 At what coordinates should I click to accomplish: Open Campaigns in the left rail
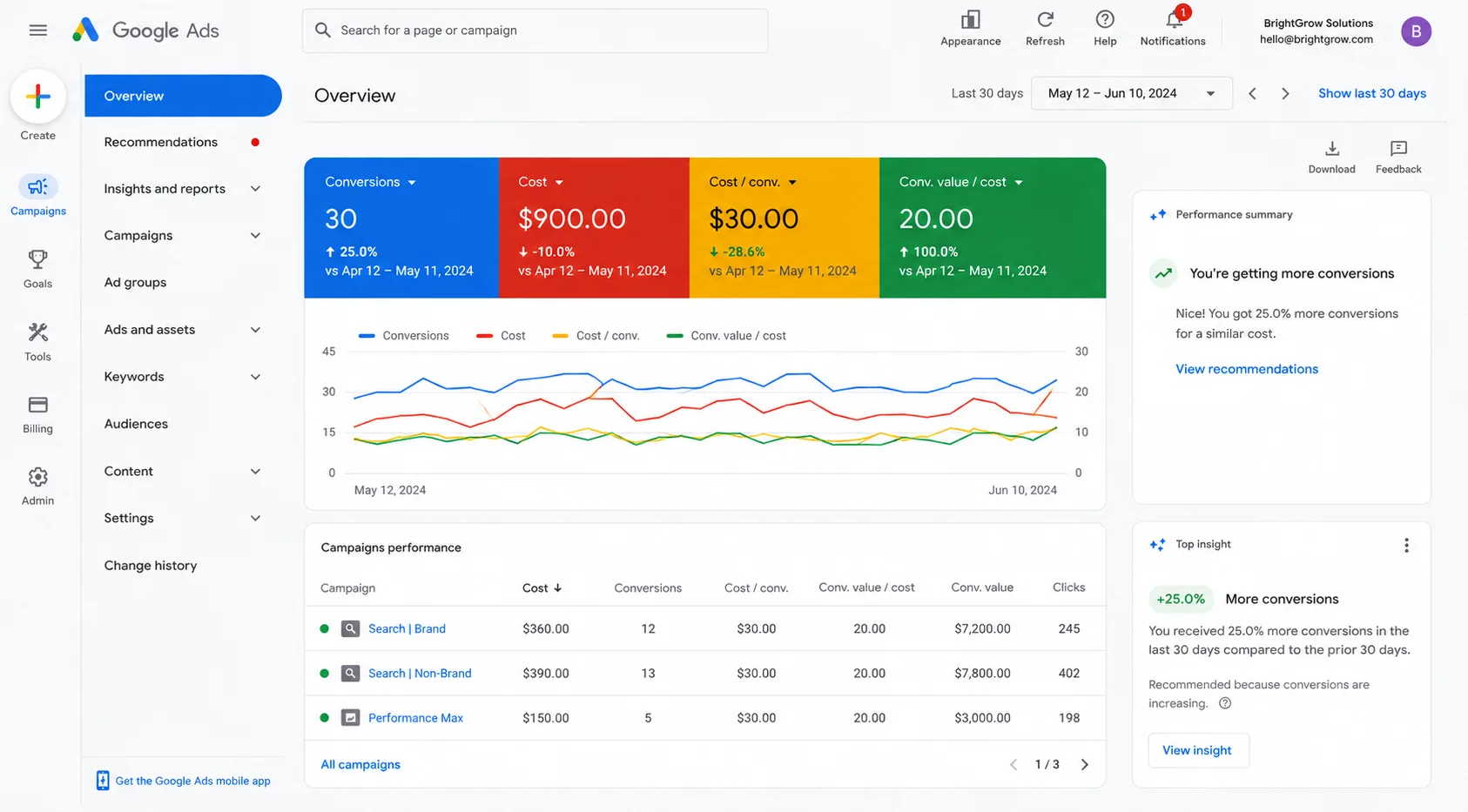37,195
